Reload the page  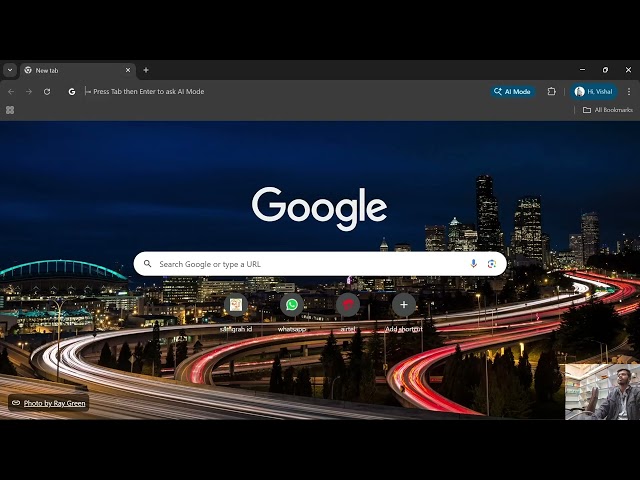(47, 92)
